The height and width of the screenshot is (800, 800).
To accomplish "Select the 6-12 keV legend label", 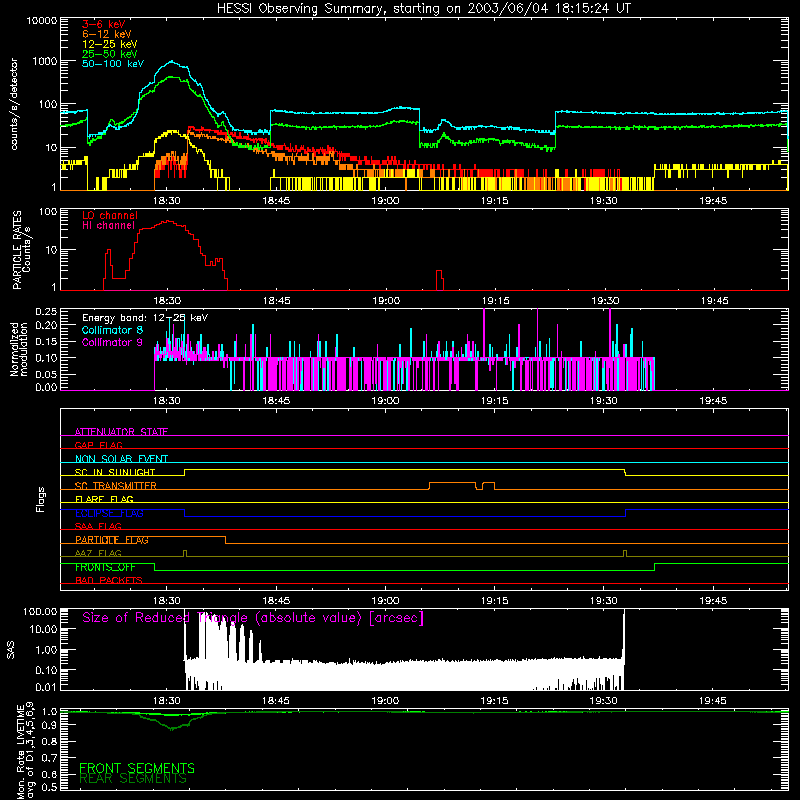I will (x=107, y=34).
